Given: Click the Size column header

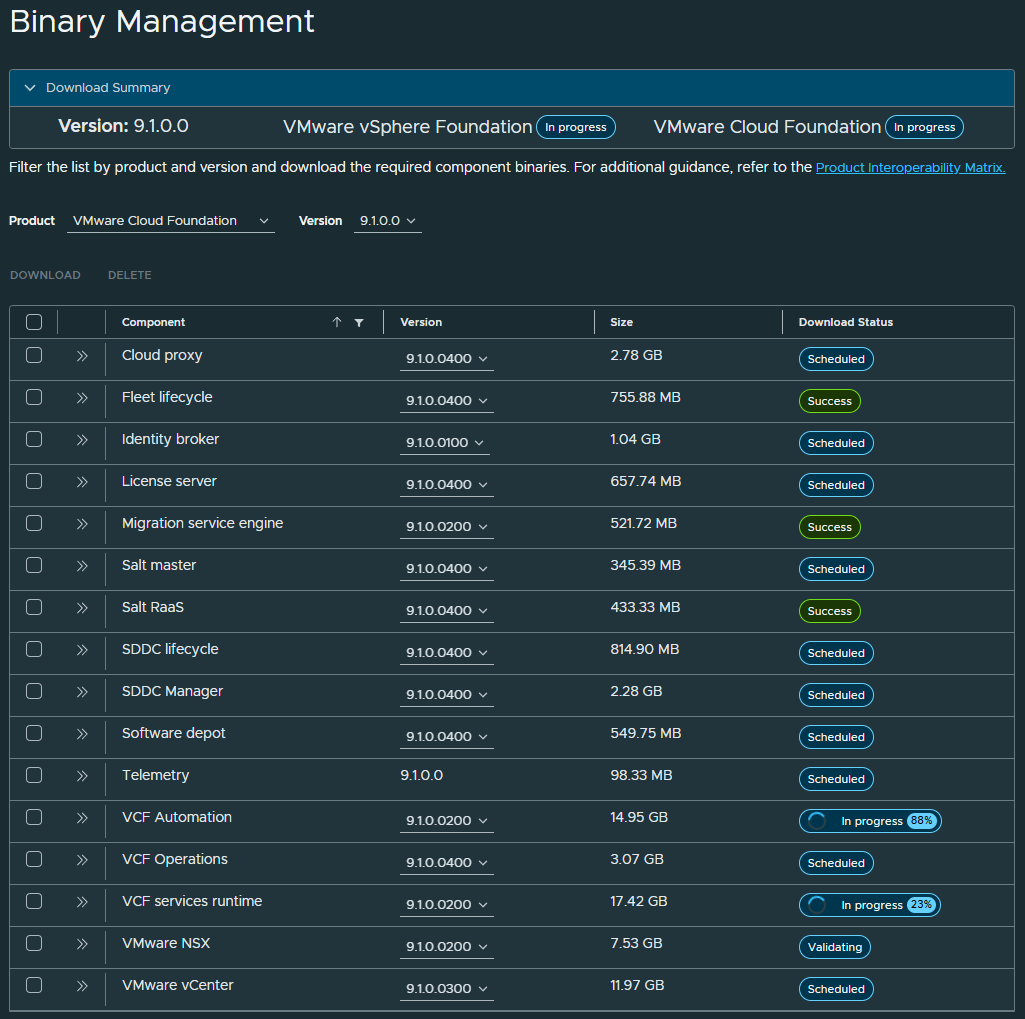Looking at the screenshot, I should tap(621, 322).
